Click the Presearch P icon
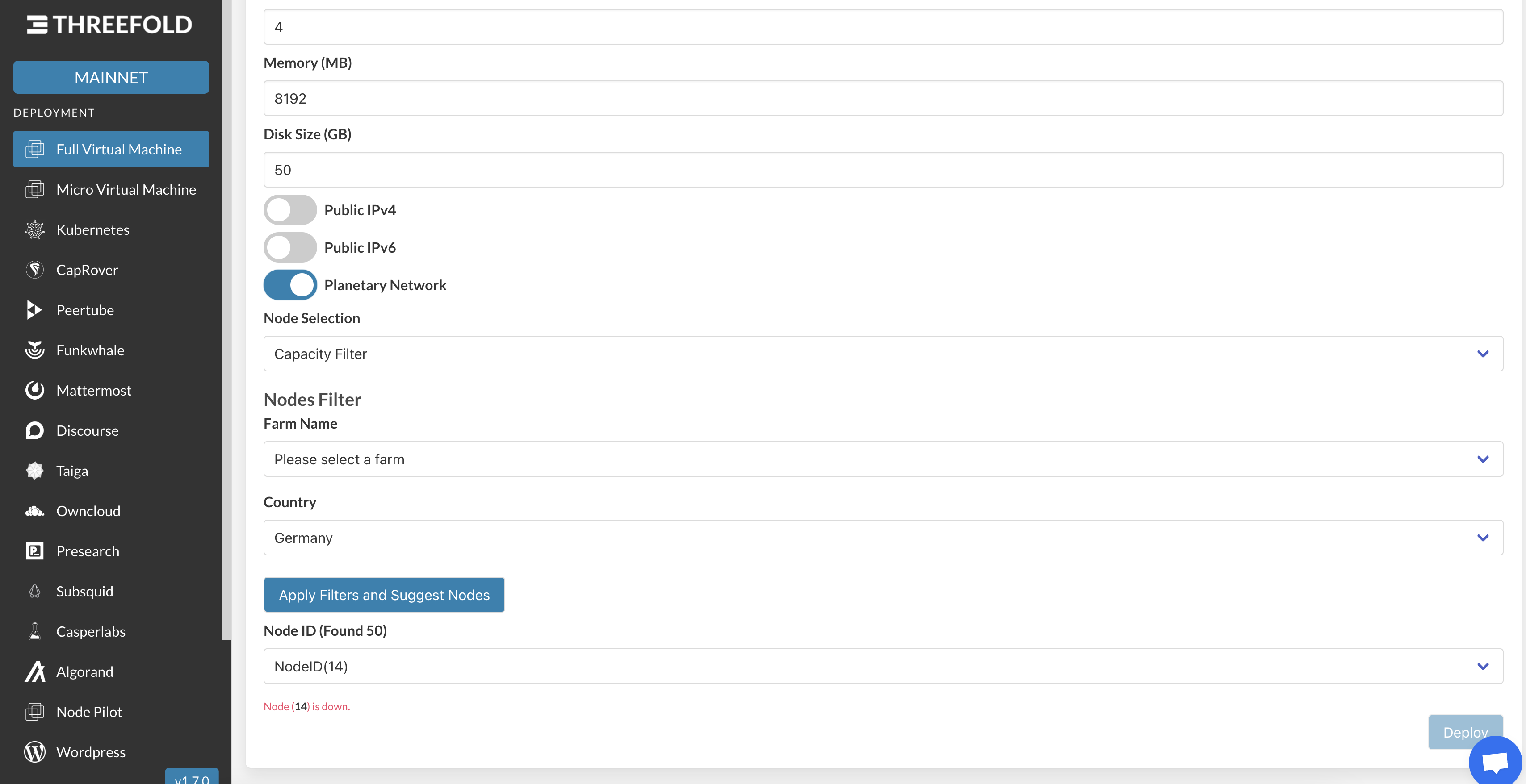The height and width of the screenshot is (784, 1526). 35,551
